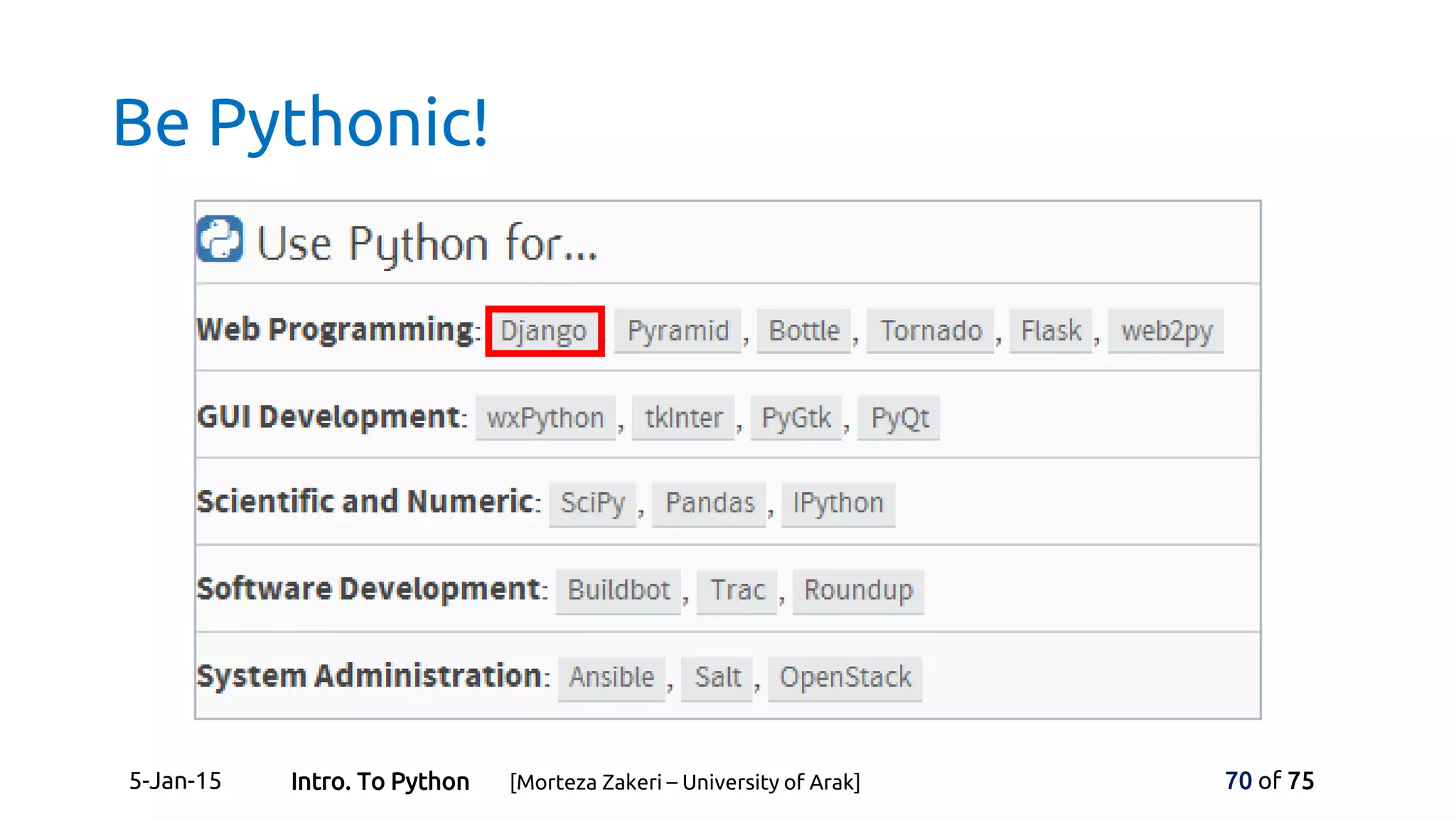Open the Django link

545,331
